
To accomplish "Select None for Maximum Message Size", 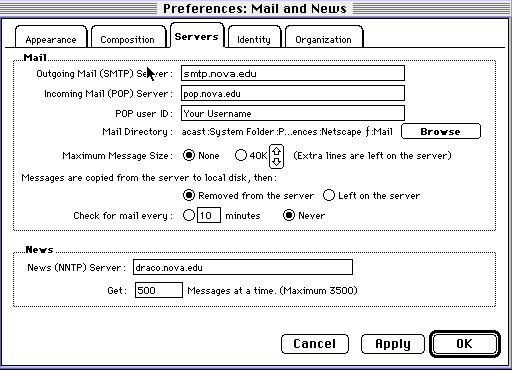I will pyautogui.click(x=189, y=155).
